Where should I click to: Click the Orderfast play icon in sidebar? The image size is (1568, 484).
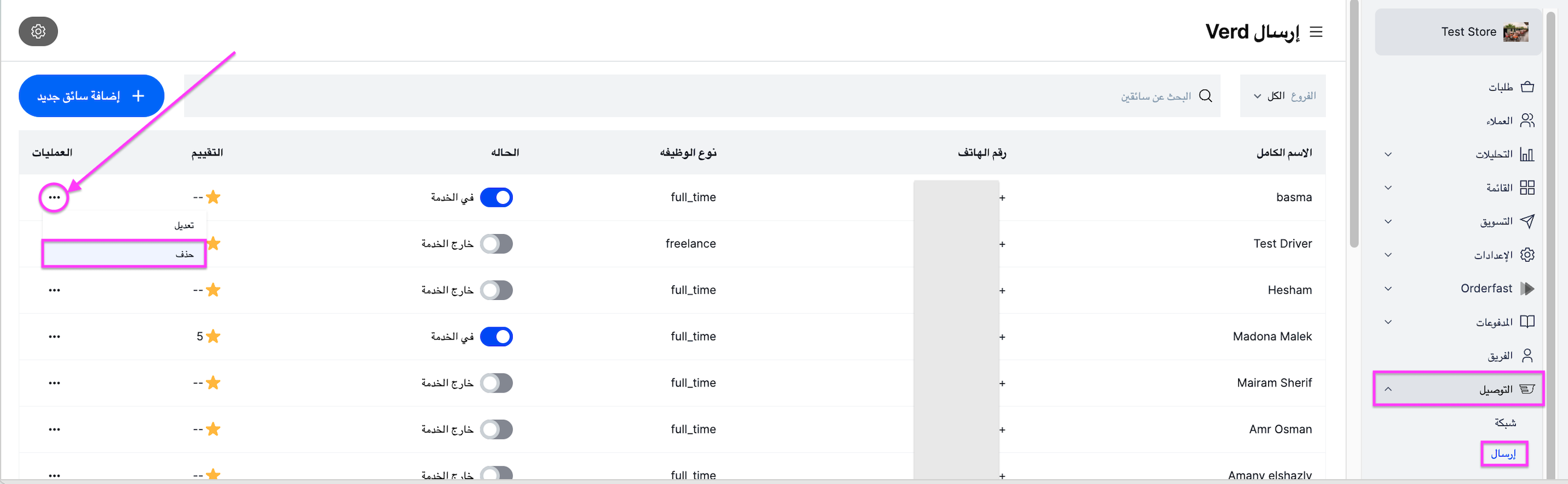[1527, 288]
